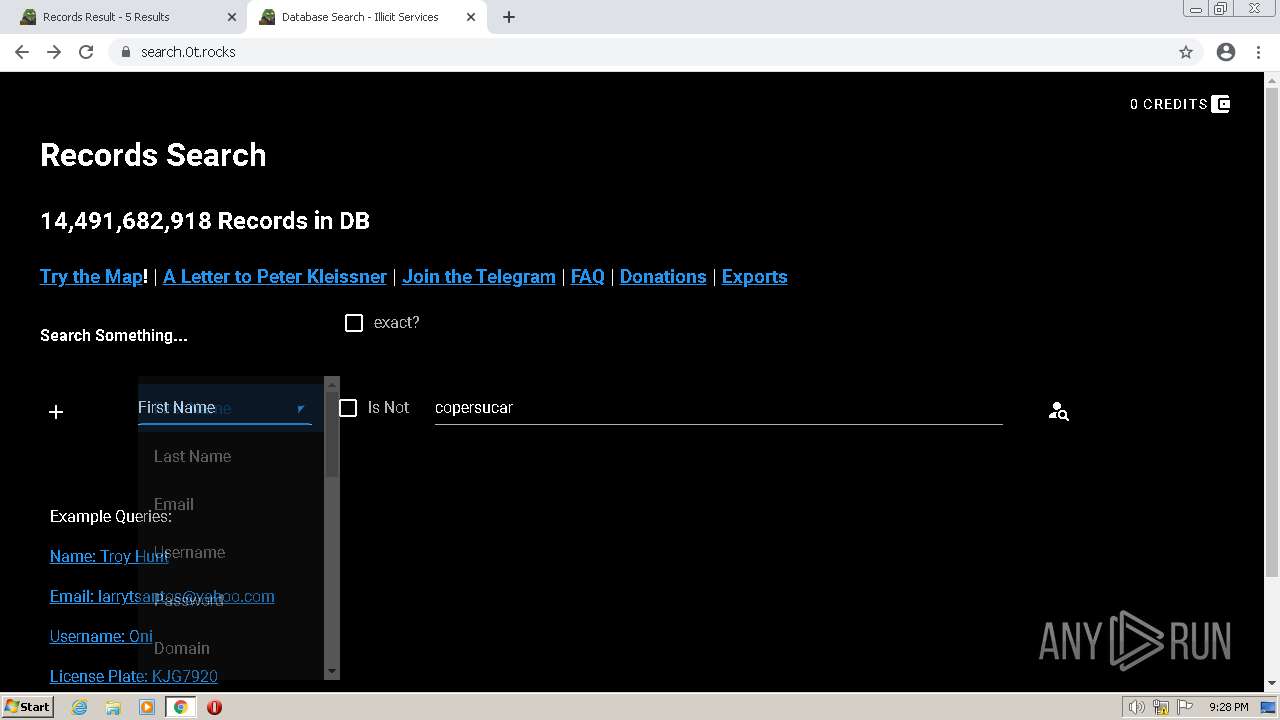Screen dimensions: 1280x720
Task: Click the Name: Troy Hunt example query
Action: (x=109, y=556)
